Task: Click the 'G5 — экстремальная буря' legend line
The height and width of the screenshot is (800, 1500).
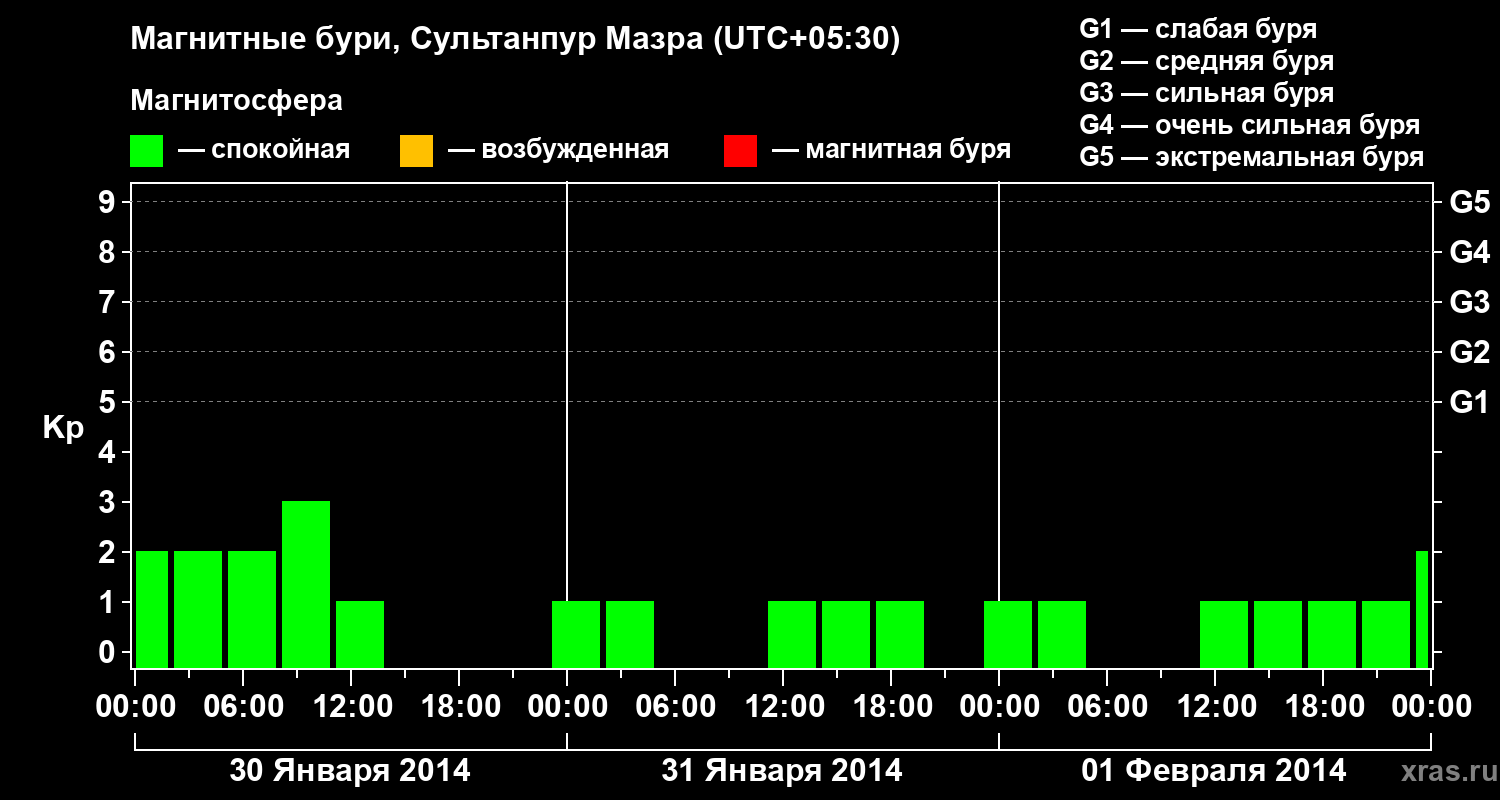Action: [1252, 157]
